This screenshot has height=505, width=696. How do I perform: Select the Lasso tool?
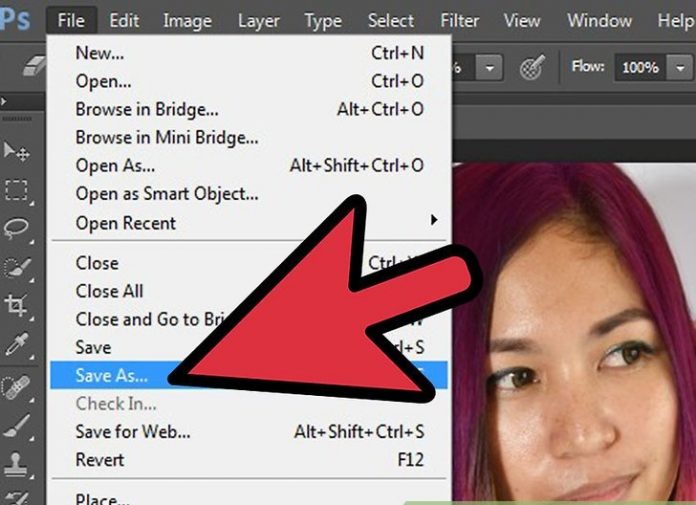click(16, 228)
